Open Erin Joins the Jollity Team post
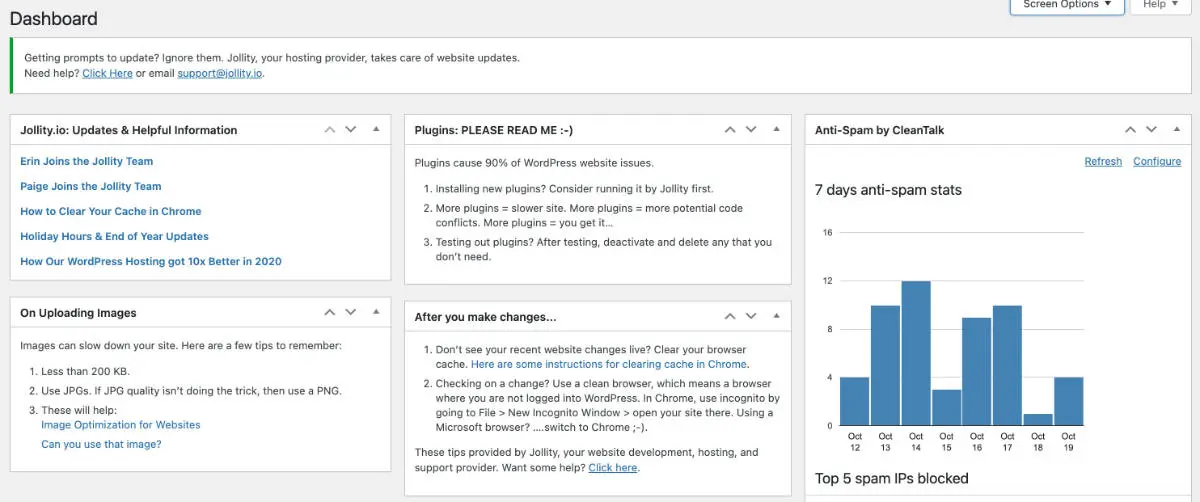The image size is (1200, 502). (x=87, y=161)
